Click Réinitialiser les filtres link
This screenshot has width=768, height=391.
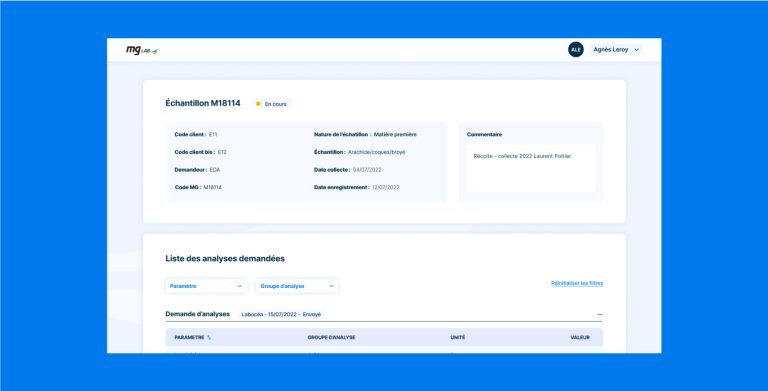pos(577,283)
